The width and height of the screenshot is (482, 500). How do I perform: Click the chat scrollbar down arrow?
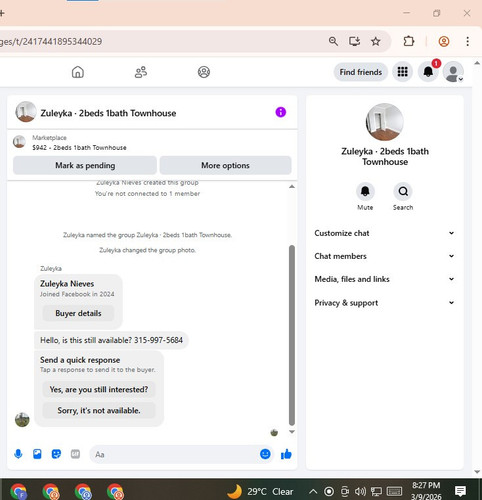(x=292, y=432)
